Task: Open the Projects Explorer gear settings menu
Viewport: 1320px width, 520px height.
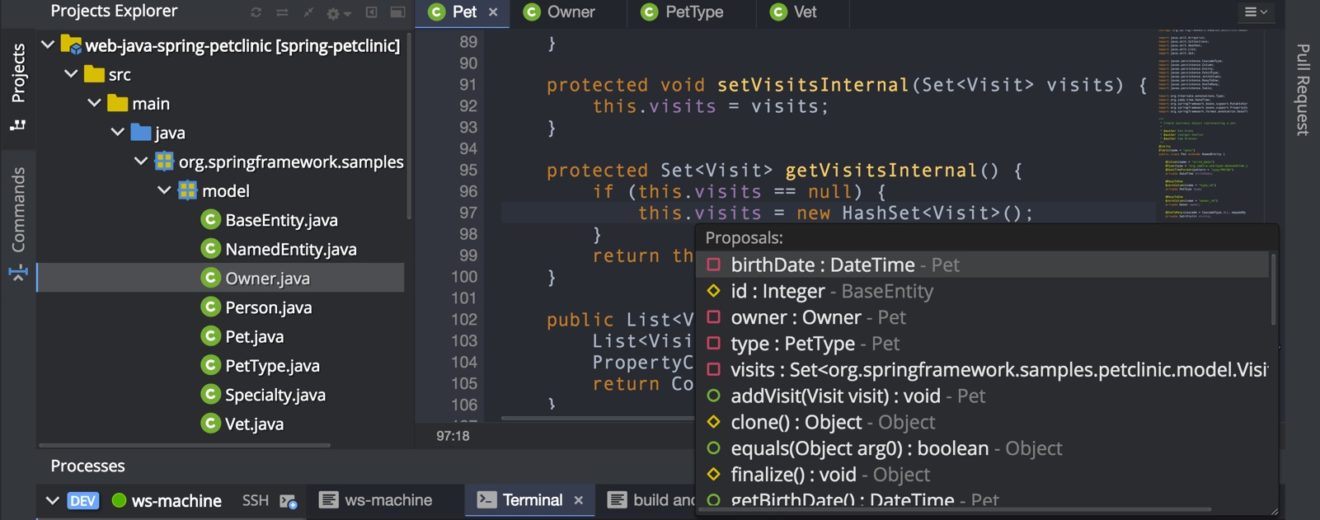Action: tap(338, 13)
